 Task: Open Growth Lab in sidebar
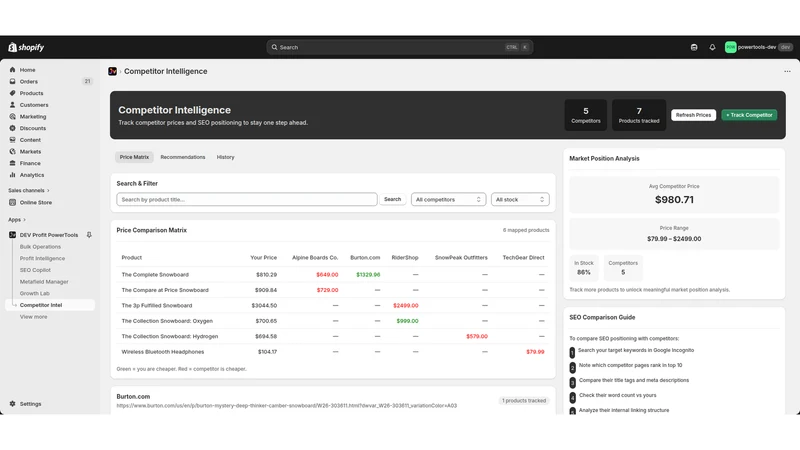click(35, 294)
